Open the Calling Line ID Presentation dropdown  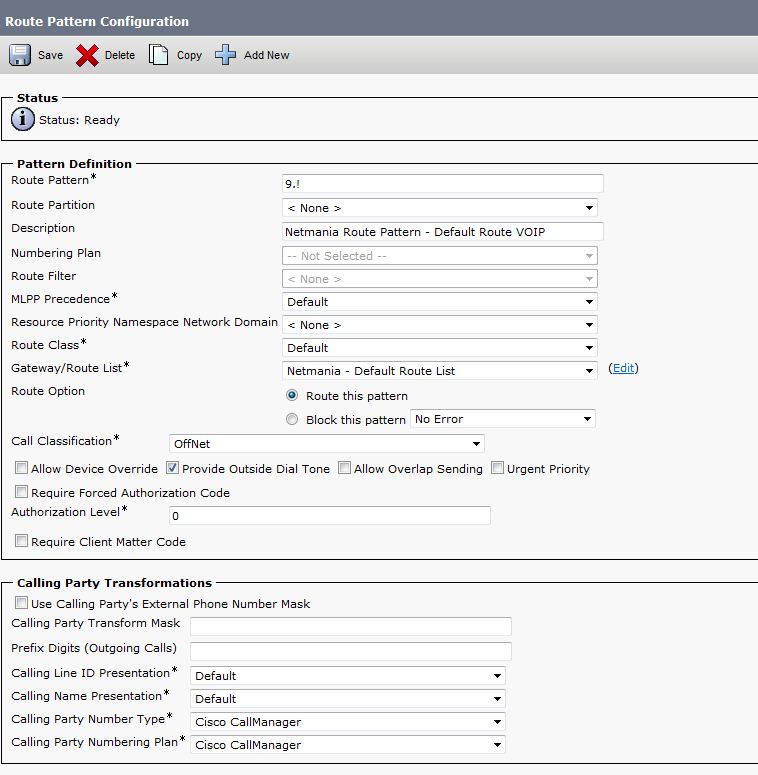[348, 676]
